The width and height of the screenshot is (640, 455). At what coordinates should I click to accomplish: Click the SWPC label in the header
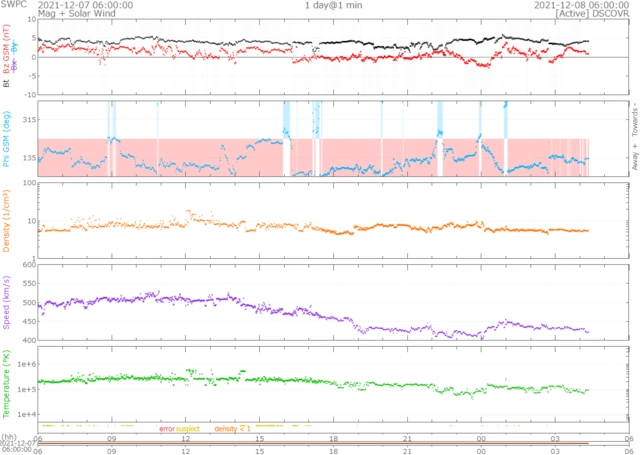pos(13,5)
